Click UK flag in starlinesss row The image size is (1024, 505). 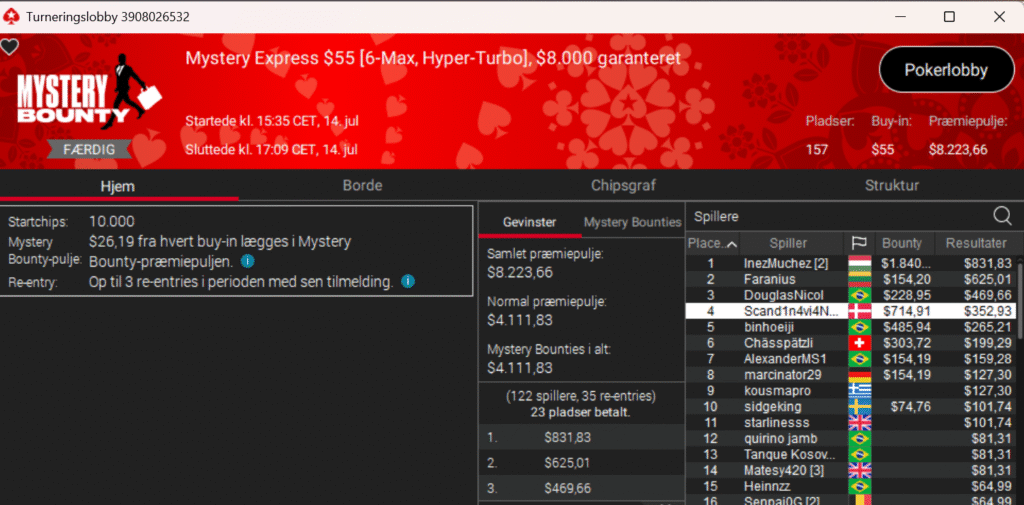point(859,423)
